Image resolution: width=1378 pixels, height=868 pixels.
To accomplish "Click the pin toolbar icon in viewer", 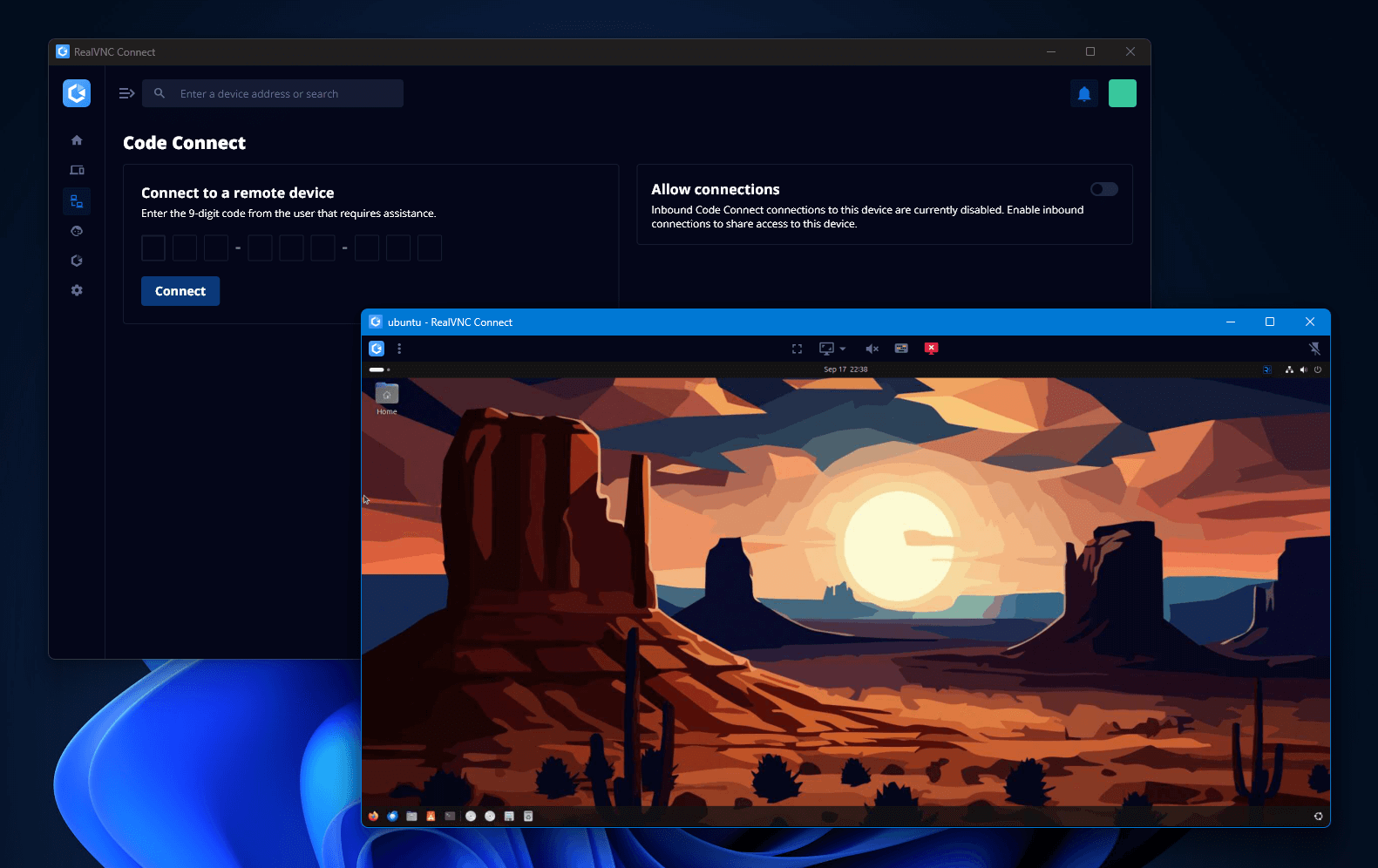I will click(1314, 349).
